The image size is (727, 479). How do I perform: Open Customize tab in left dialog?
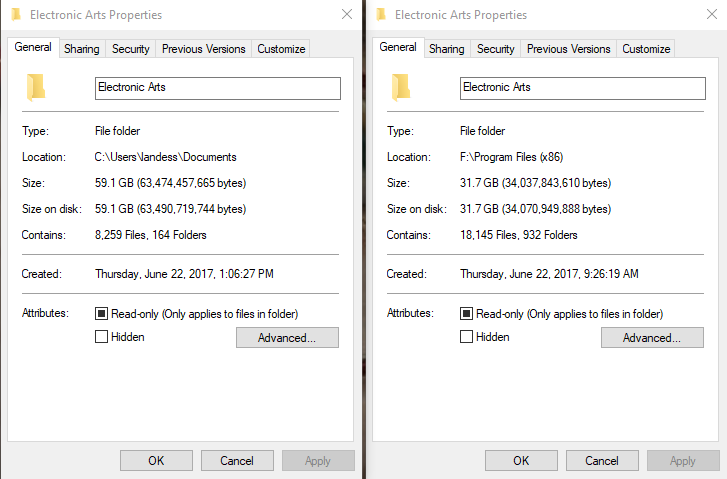281,49
